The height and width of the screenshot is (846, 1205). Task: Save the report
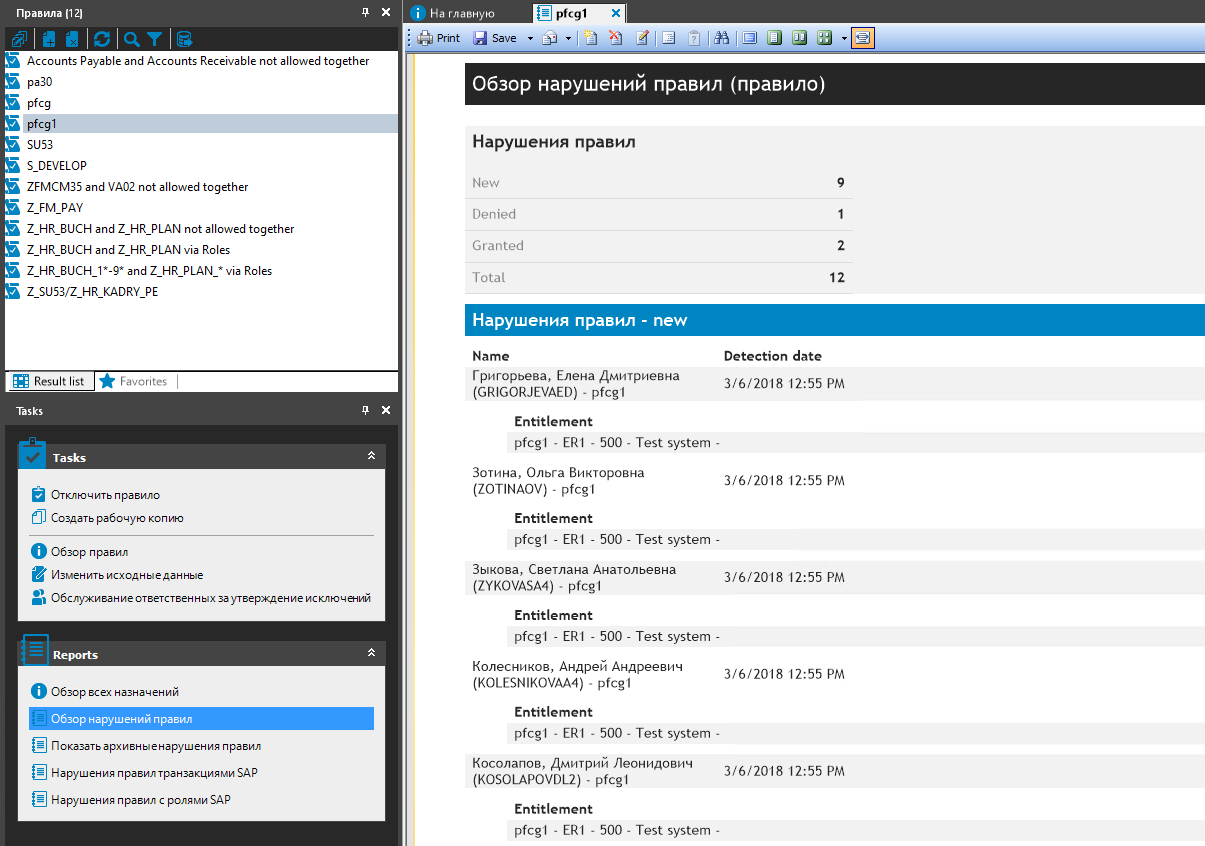pyautogui.click(x=495, y=38)
